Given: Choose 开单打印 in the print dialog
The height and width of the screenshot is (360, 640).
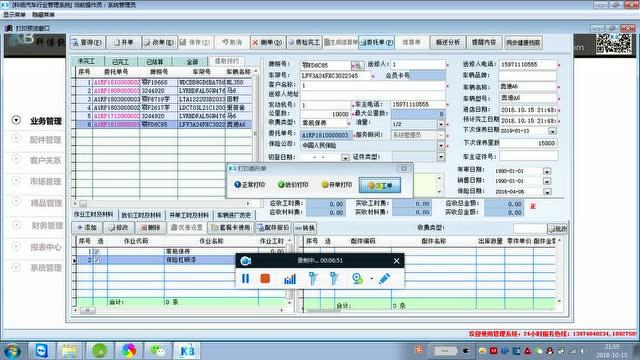Looking at the screenshot, I should point(336,185).
